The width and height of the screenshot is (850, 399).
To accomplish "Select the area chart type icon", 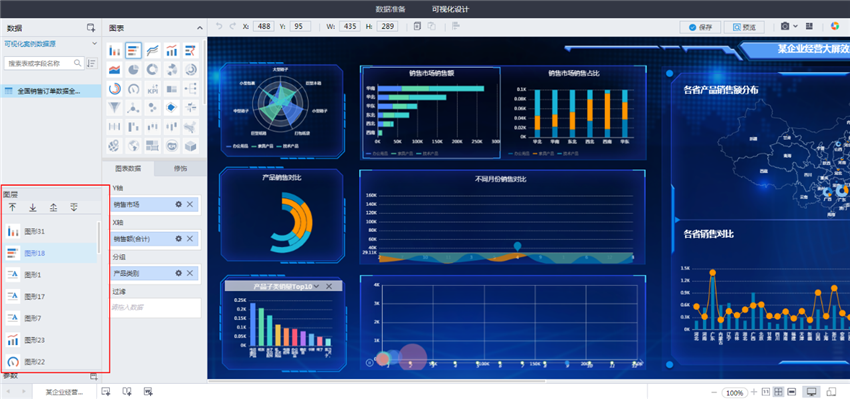I will point(114,70).
